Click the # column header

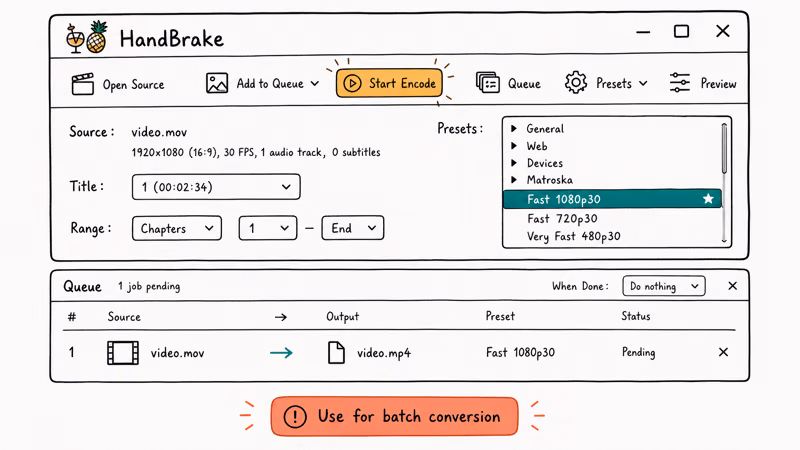click(x=72, y=317)
